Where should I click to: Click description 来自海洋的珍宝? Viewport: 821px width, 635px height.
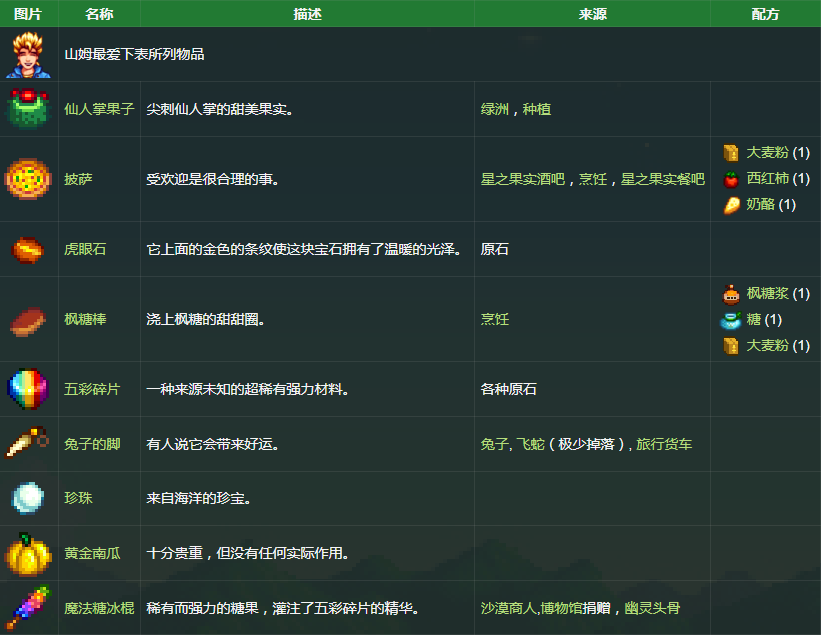tap(198, 498)
